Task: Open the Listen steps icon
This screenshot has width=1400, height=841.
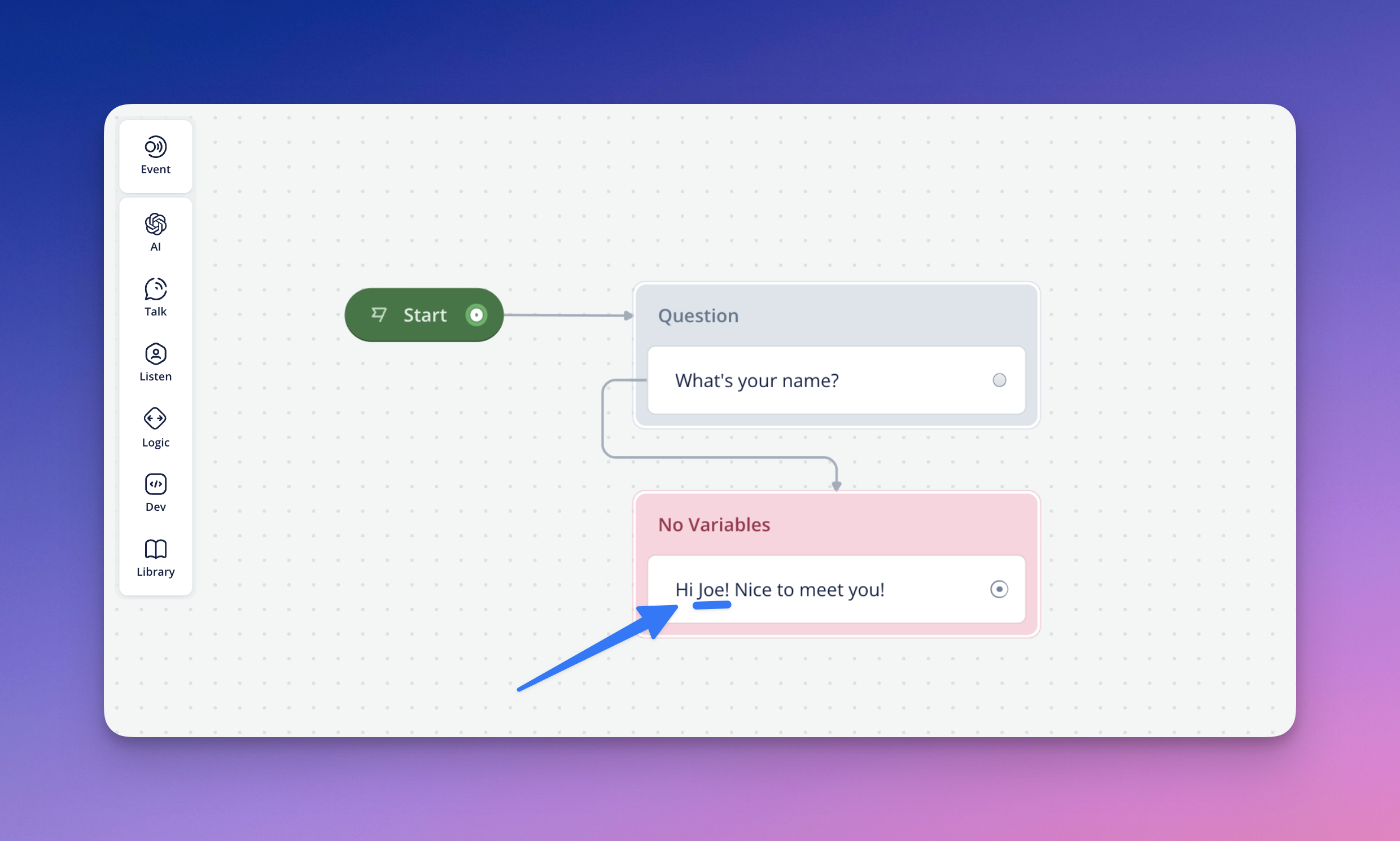Action: coord(155,354)
